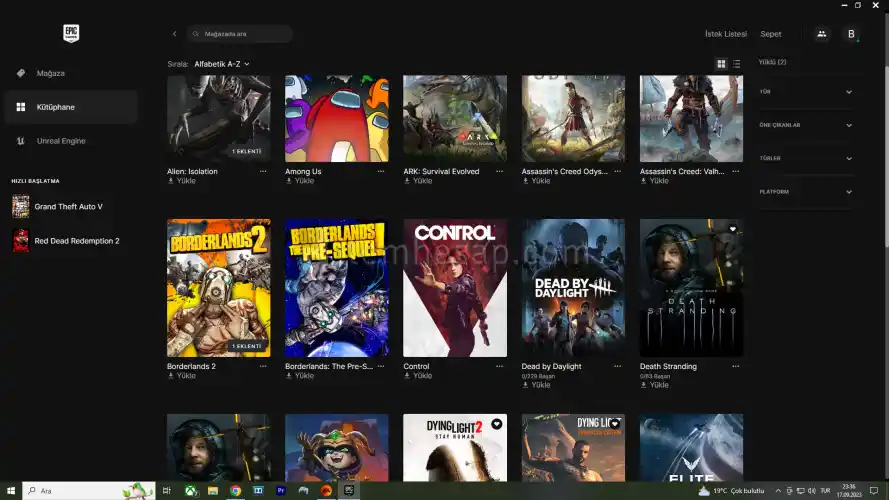Open İstek Listesi link

pyautogui.click(x=725, y=34)
